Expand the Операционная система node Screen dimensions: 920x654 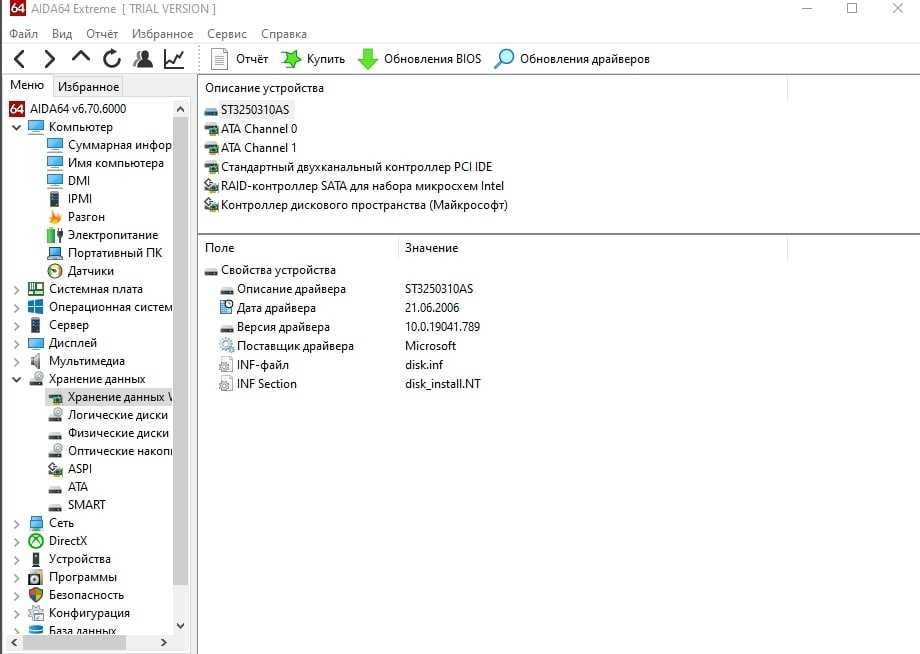16,307
